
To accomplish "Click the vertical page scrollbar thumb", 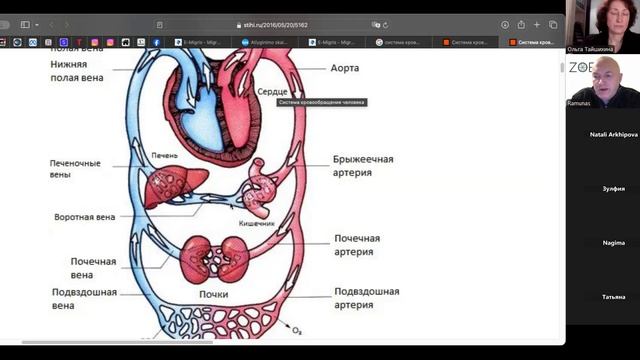I will point(562,68).
